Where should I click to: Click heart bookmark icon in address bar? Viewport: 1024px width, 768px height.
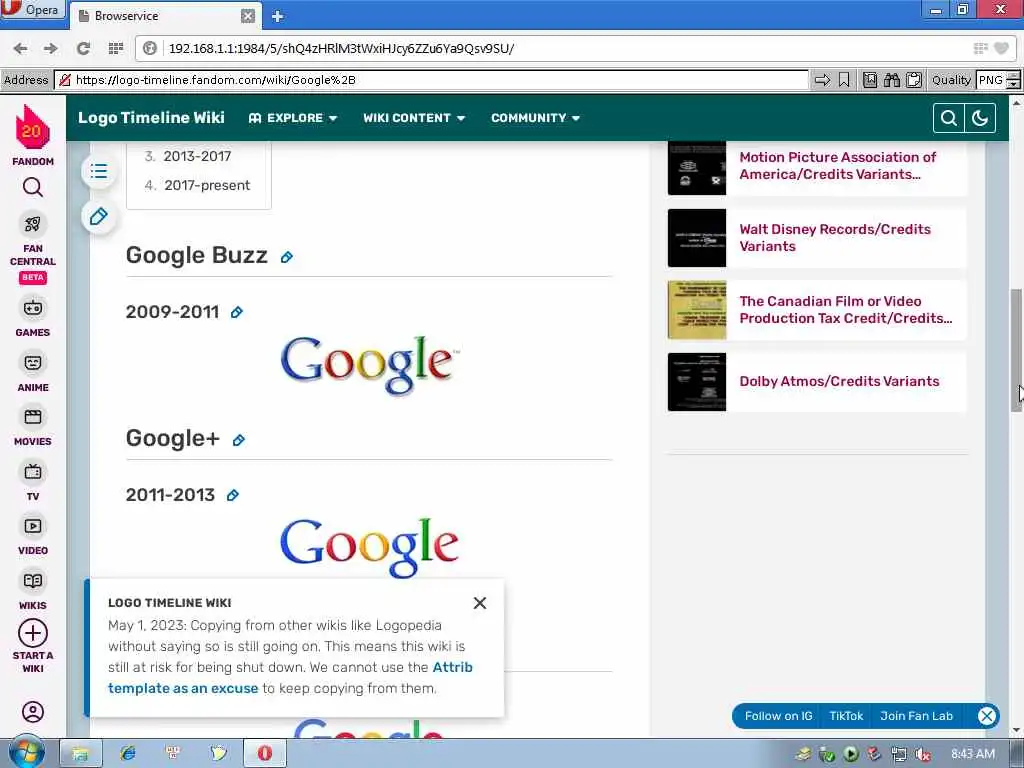1001,48
